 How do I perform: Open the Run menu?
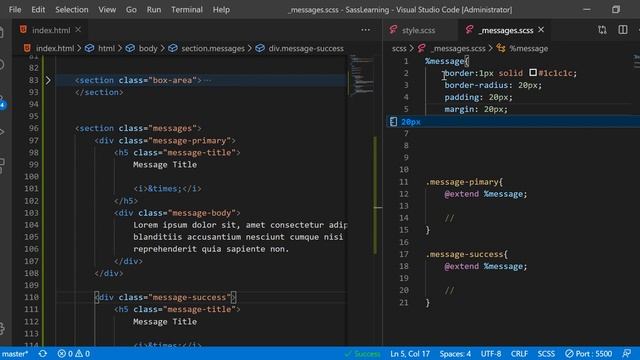point(154,9)
